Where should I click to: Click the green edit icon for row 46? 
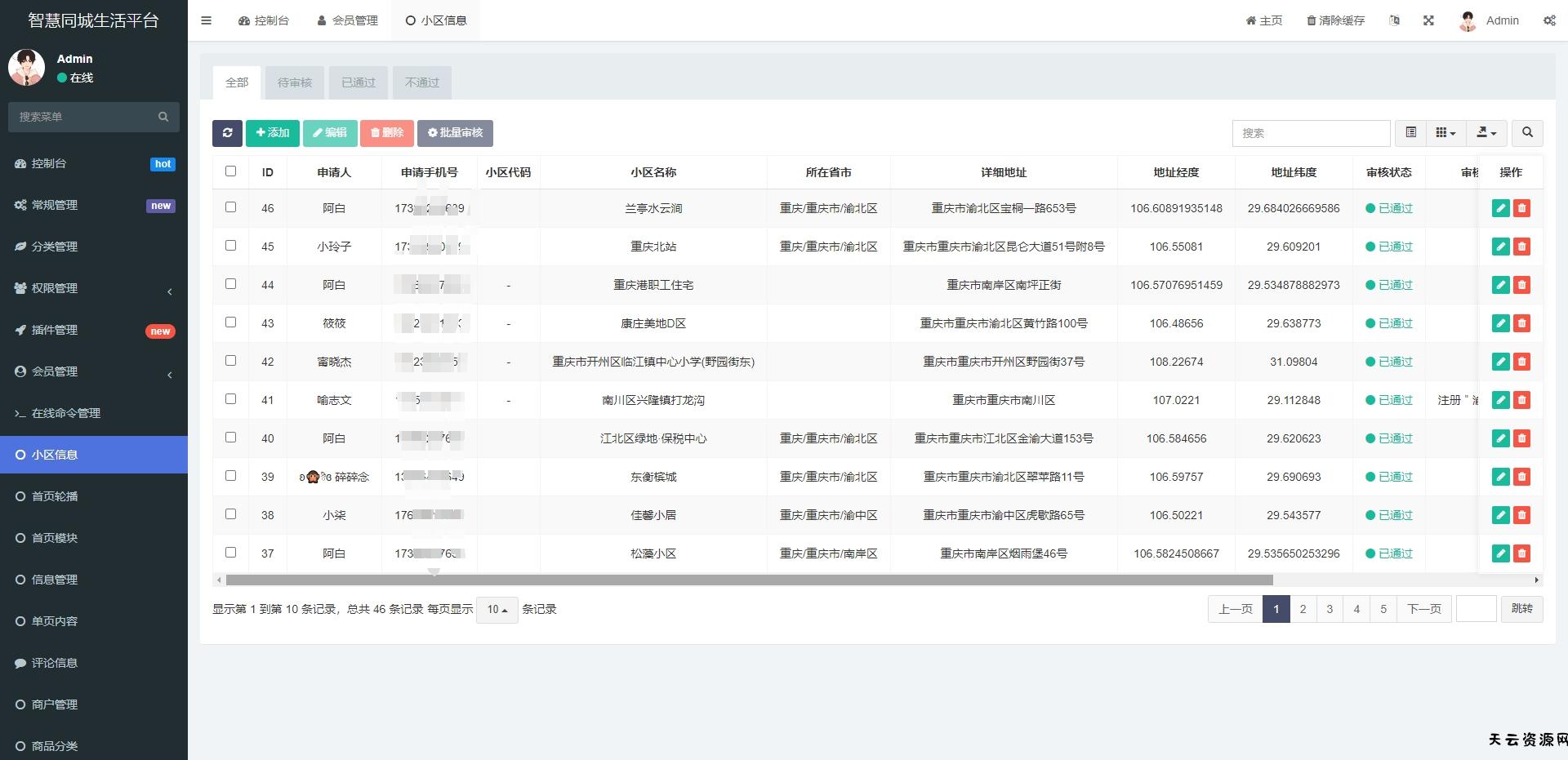(1500, 208)
